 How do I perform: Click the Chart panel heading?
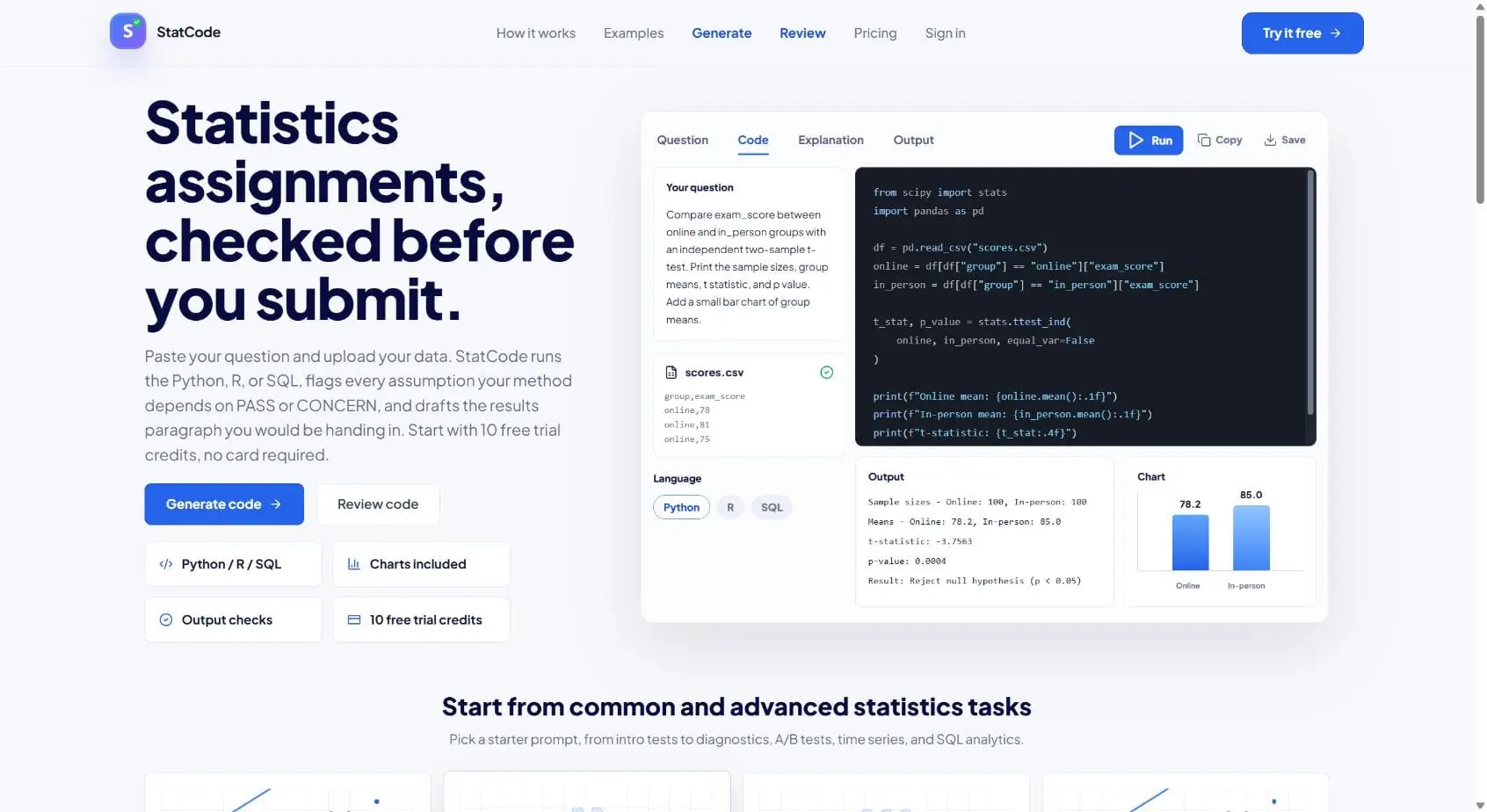coord(1150,477)
